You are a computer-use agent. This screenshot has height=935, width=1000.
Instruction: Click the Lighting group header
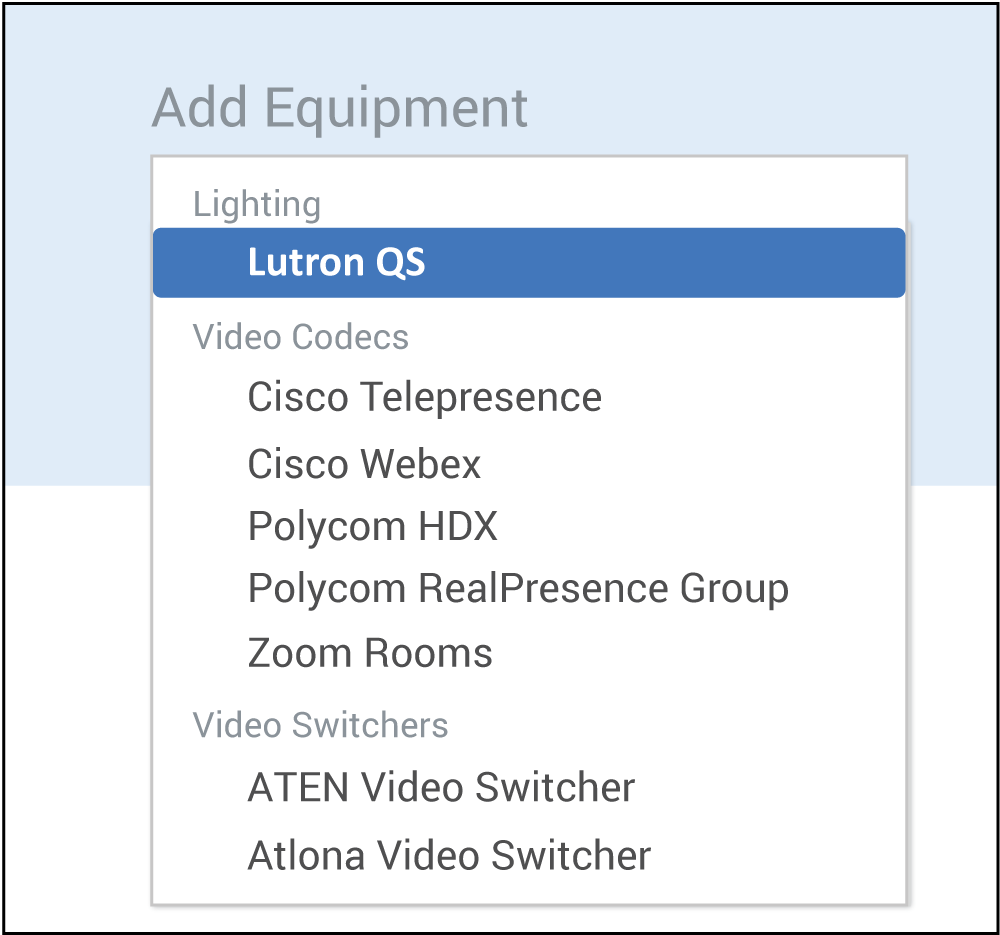click(x=257, y=204)
